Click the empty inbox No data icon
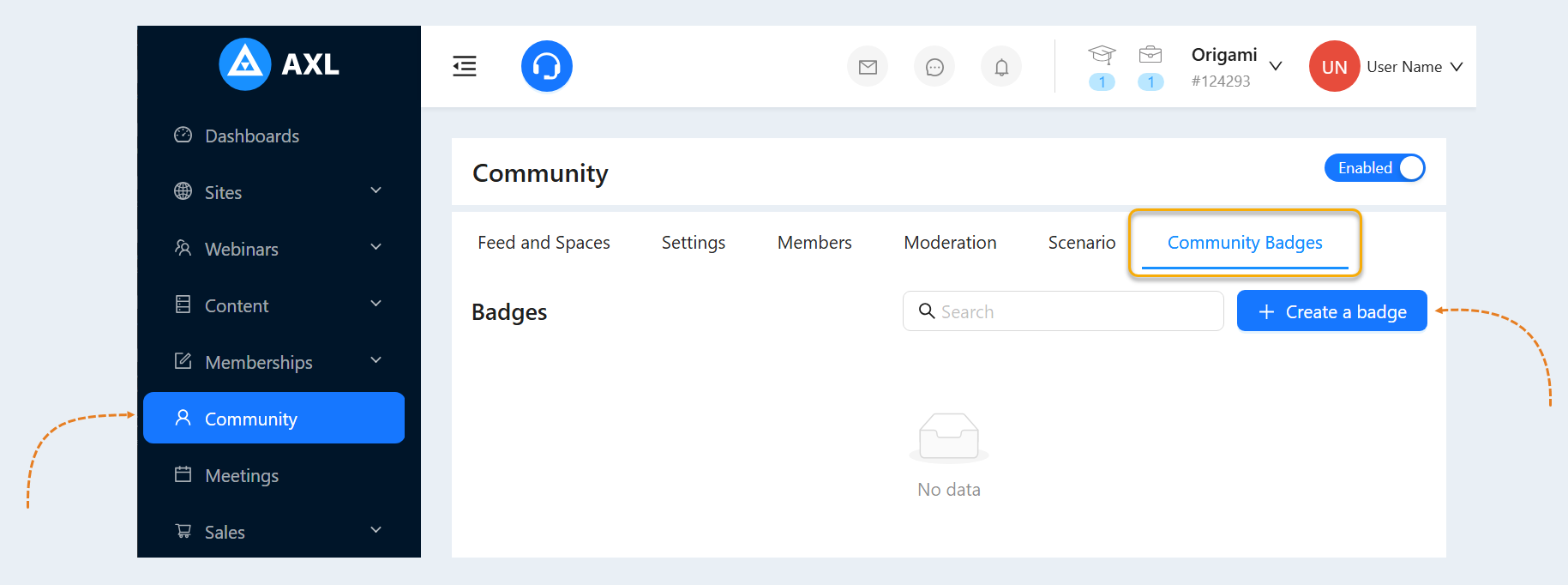This screenshot has width=1568, height=585. [949, 437]
